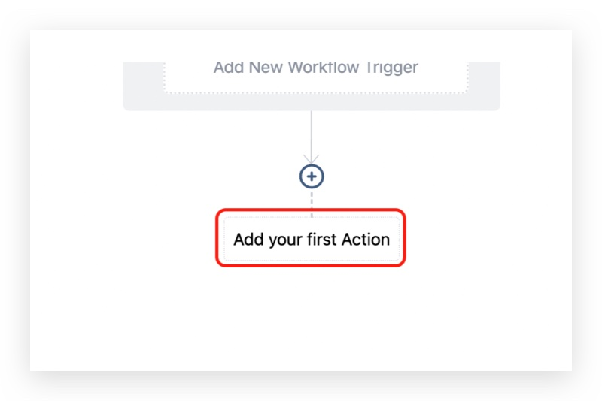Click the gray strip beneath the trigger placeholder

pos(311,102)
